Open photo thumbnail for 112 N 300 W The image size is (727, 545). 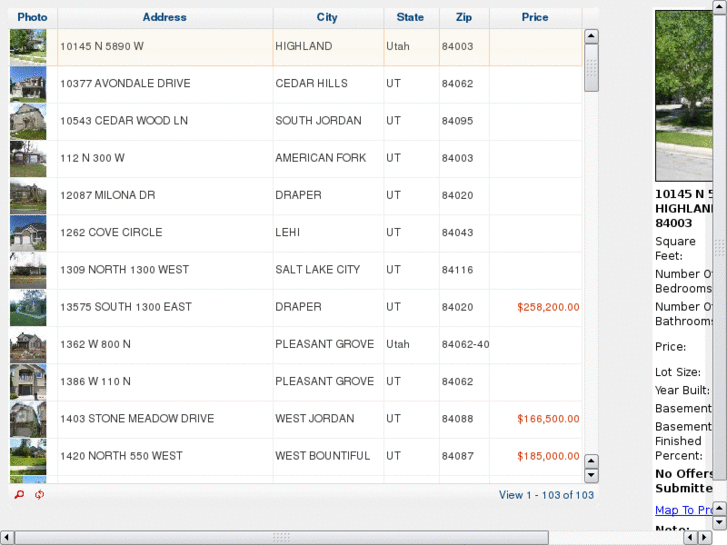28,159
